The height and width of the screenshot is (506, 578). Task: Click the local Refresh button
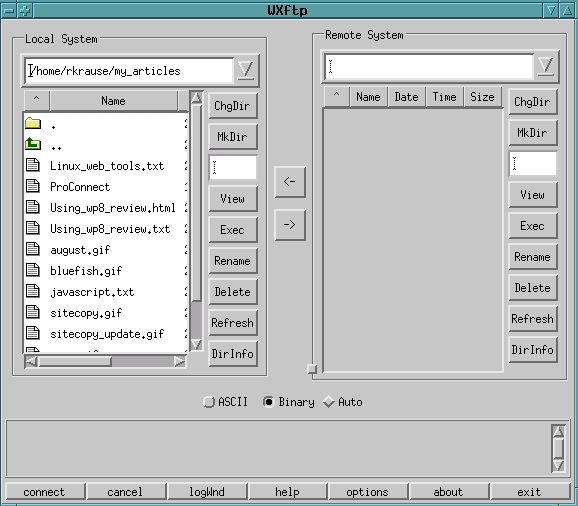tap(233, 323)
